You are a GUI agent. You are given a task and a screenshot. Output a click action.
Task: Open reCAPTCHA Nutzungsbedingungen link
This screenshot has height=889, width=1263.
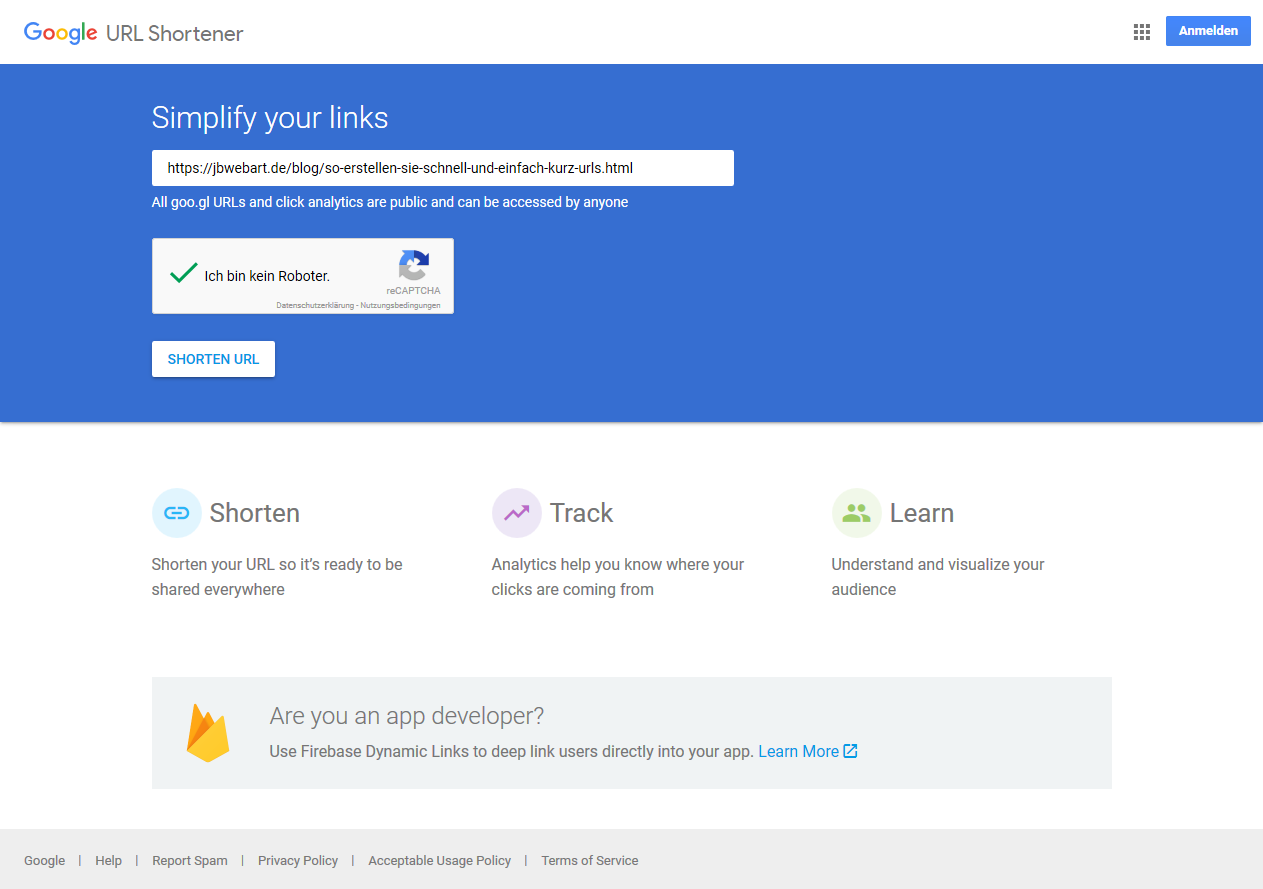[401, 305]
